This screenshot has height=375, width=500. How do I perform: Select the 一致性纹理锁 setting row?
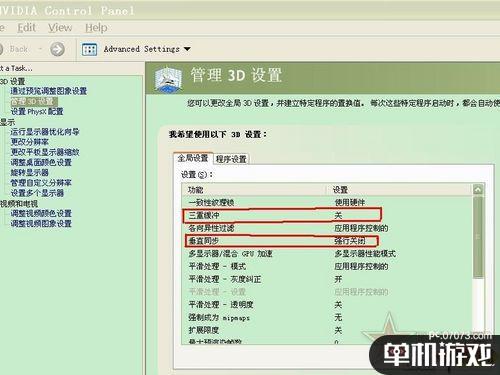click(327, 202)
